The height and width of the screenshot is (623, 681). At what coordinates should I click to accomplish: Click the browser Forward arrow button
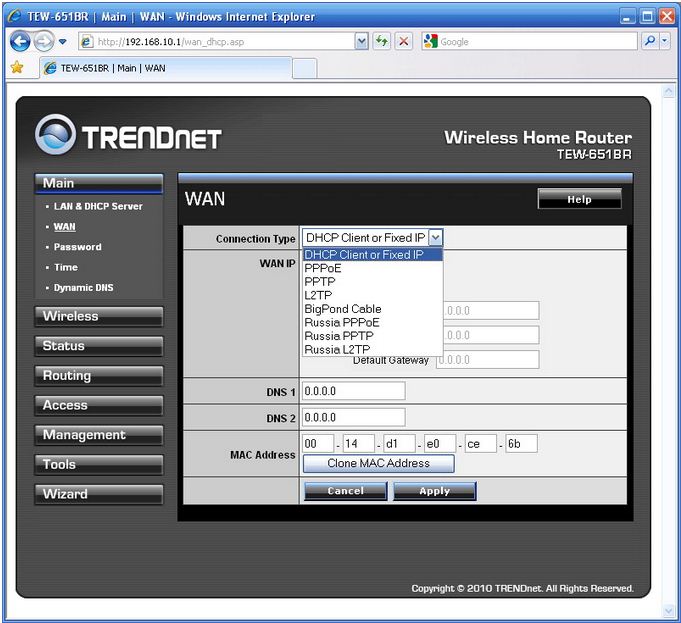click(44, 42)
